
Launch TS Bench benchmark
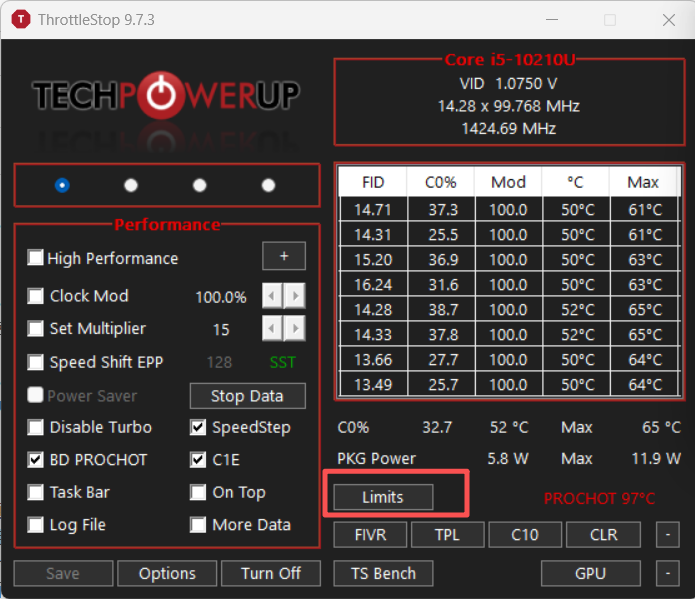383,574
